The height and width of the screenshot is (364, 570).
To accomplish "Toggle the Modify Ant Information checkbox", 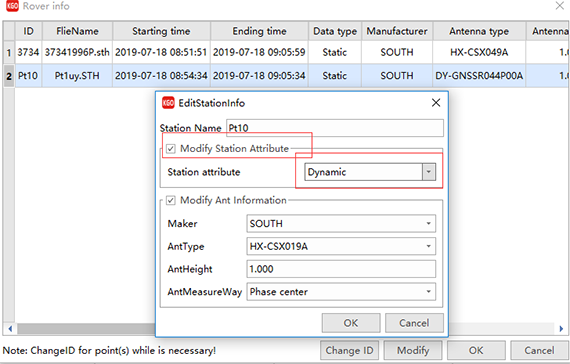I will pos(170,200).
